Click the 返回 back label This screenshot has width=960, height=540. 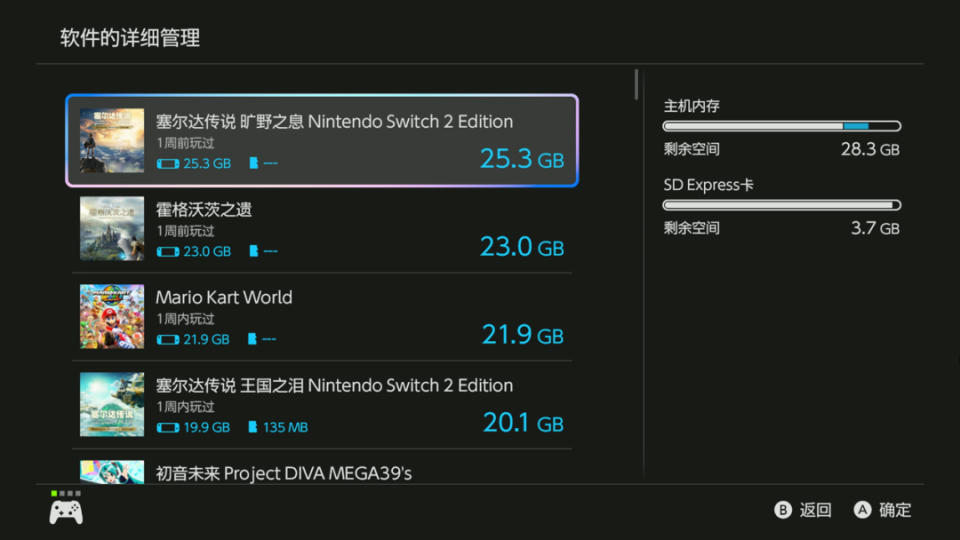815,510
